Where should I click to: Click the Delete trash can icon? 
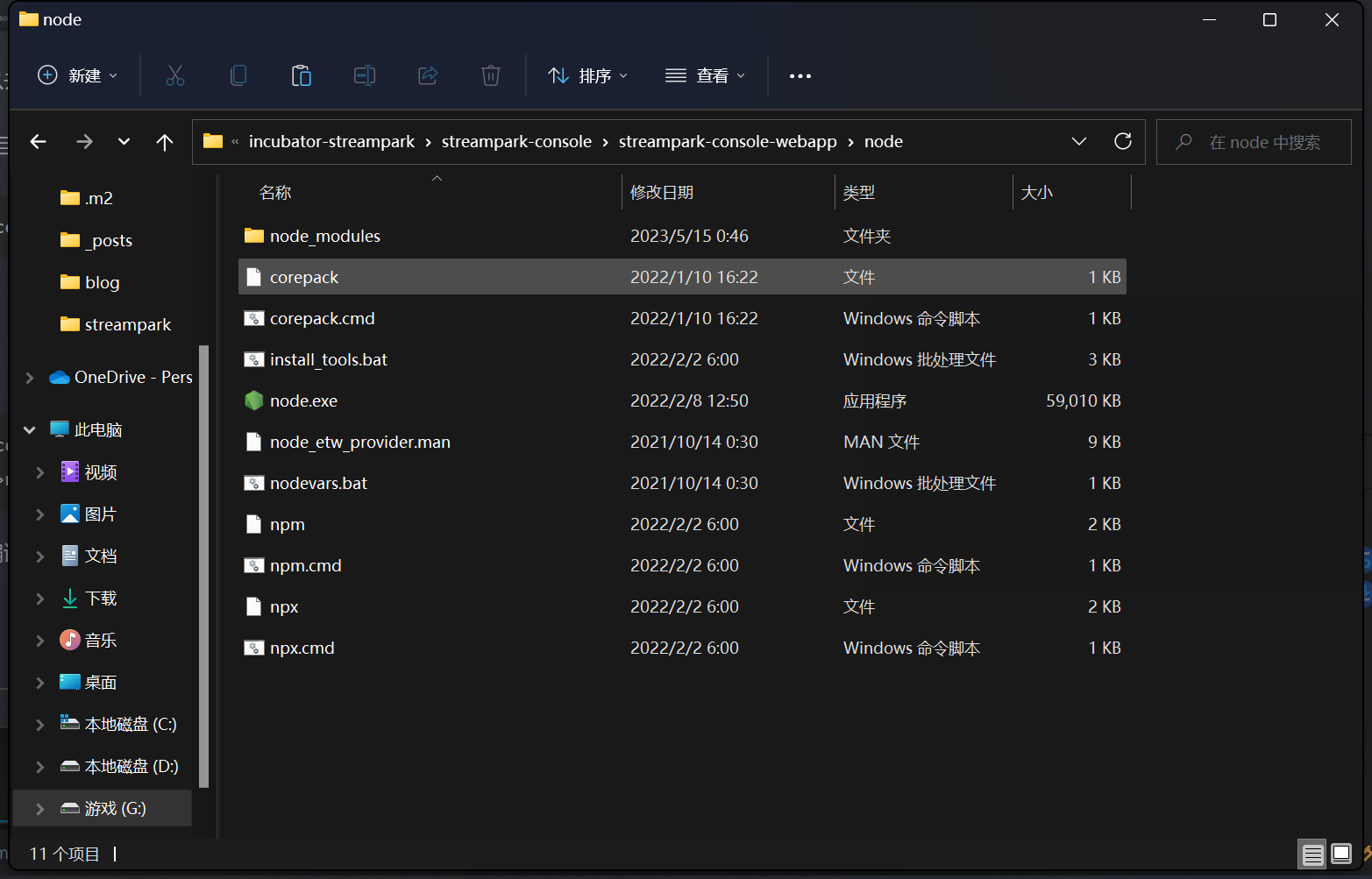click(x=491, y=76)
